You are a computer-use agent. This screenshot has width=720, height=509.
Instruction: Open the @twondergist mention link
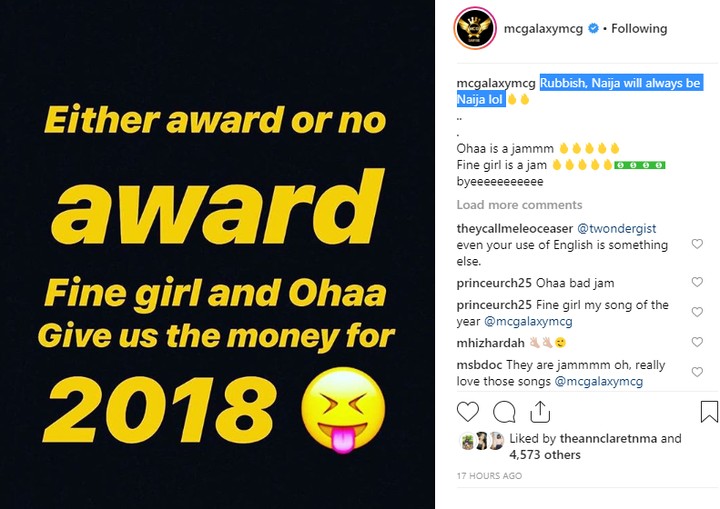(x=616, y=229)
